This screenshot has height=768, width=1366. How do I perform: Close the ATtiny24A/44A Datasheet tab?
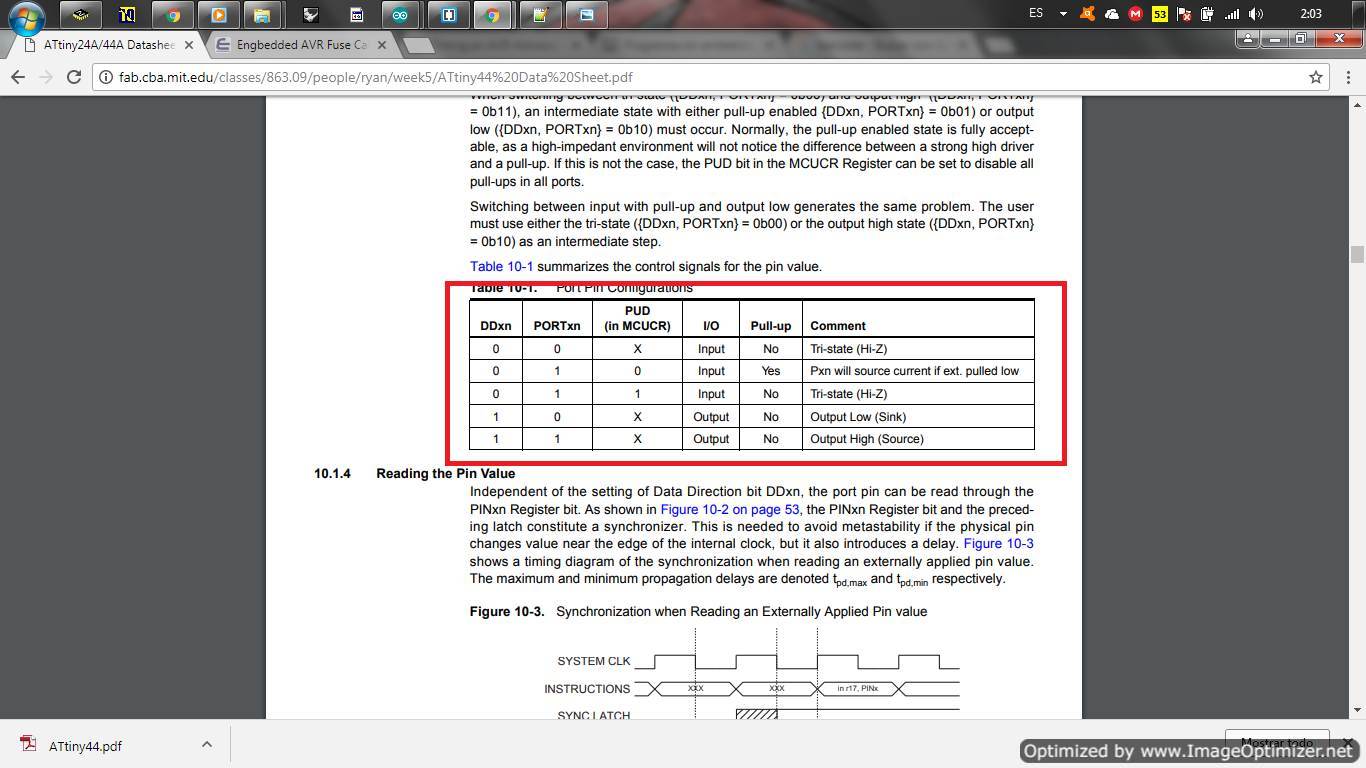[x=188, y=45]
